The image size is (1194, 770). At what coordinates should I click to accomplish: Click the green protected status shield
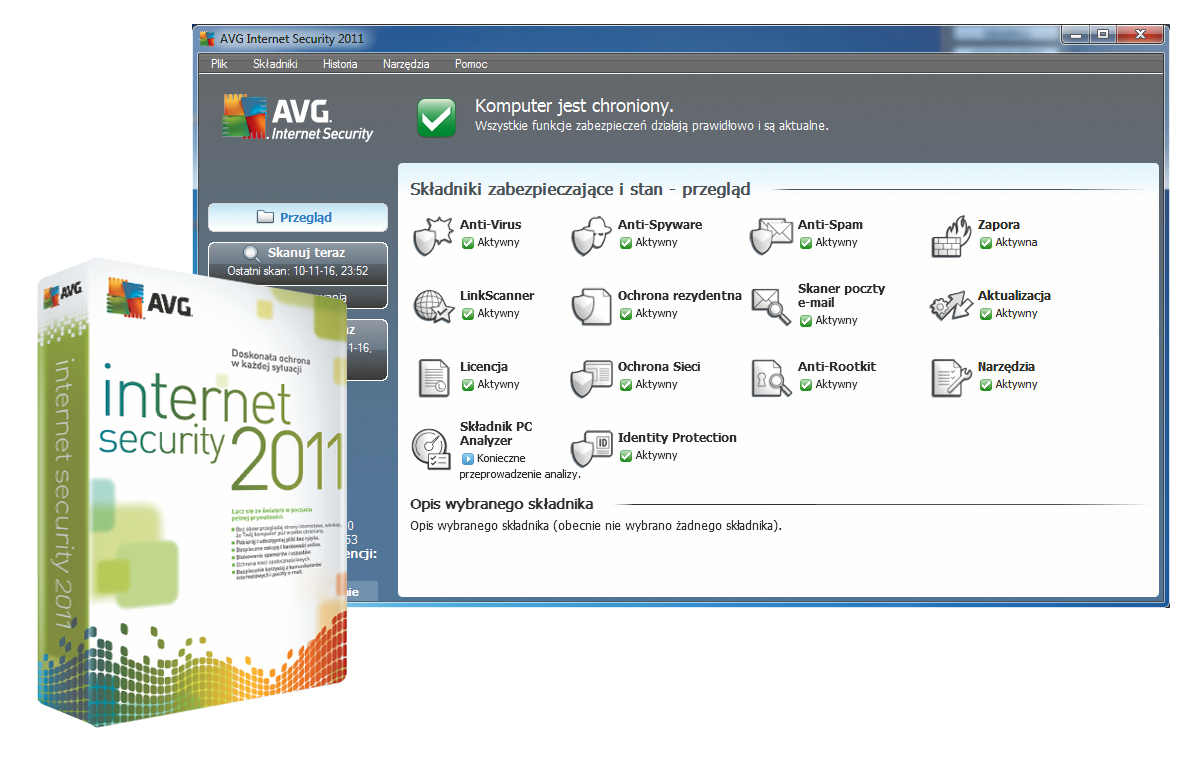pos(436,117)
